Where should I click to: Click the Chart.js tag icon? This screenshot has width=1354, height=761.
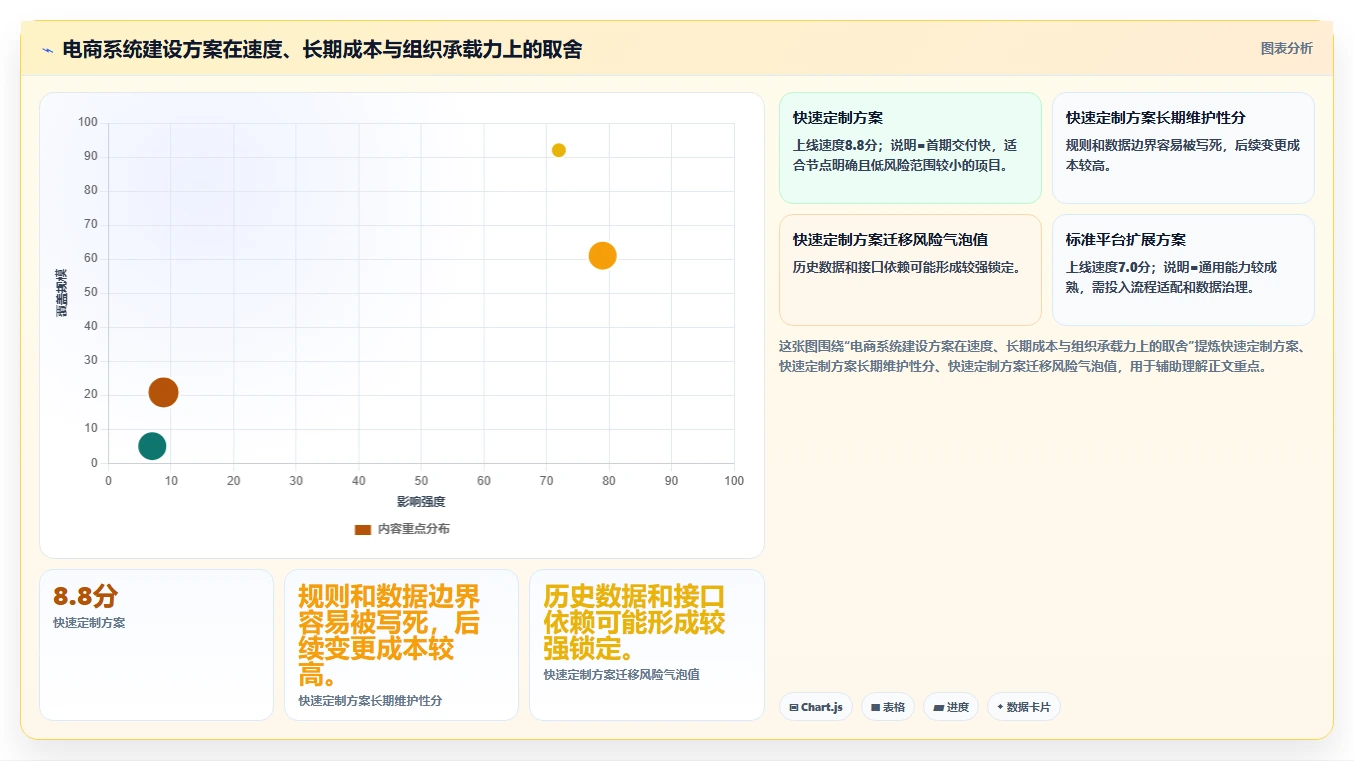794,707
